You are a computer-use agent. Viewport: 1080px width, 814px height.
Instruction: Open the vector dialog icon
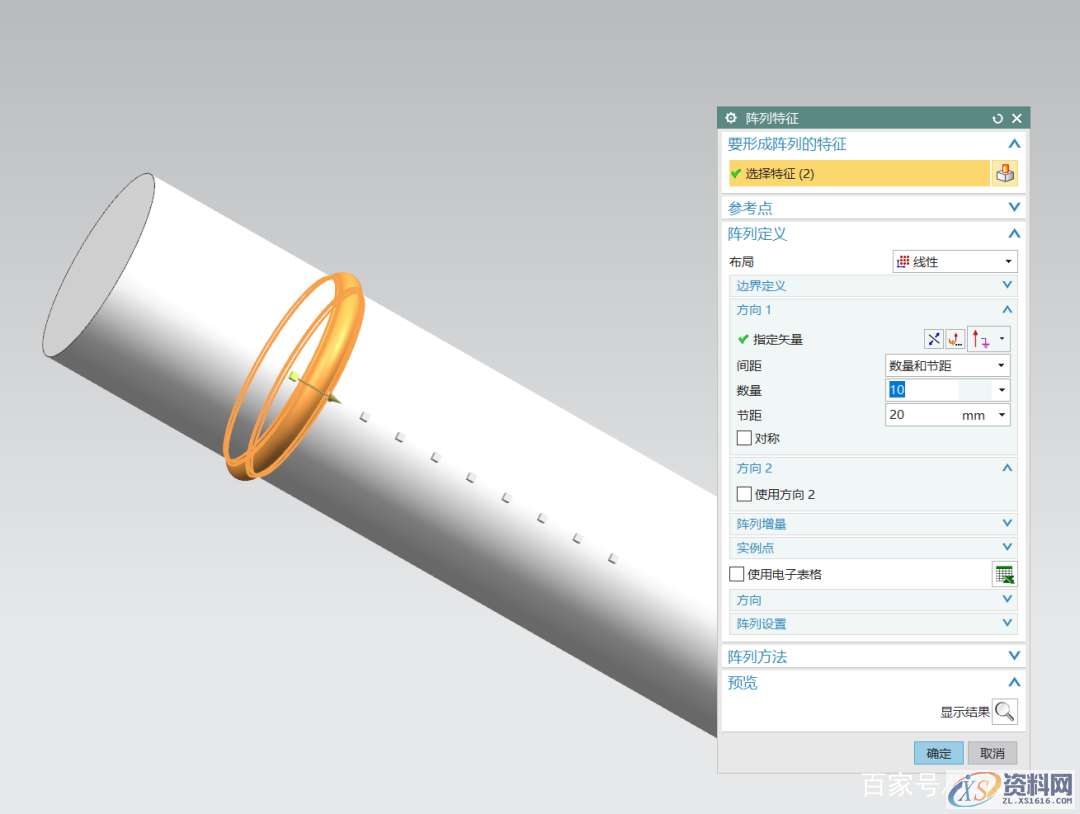click(955, 339)
